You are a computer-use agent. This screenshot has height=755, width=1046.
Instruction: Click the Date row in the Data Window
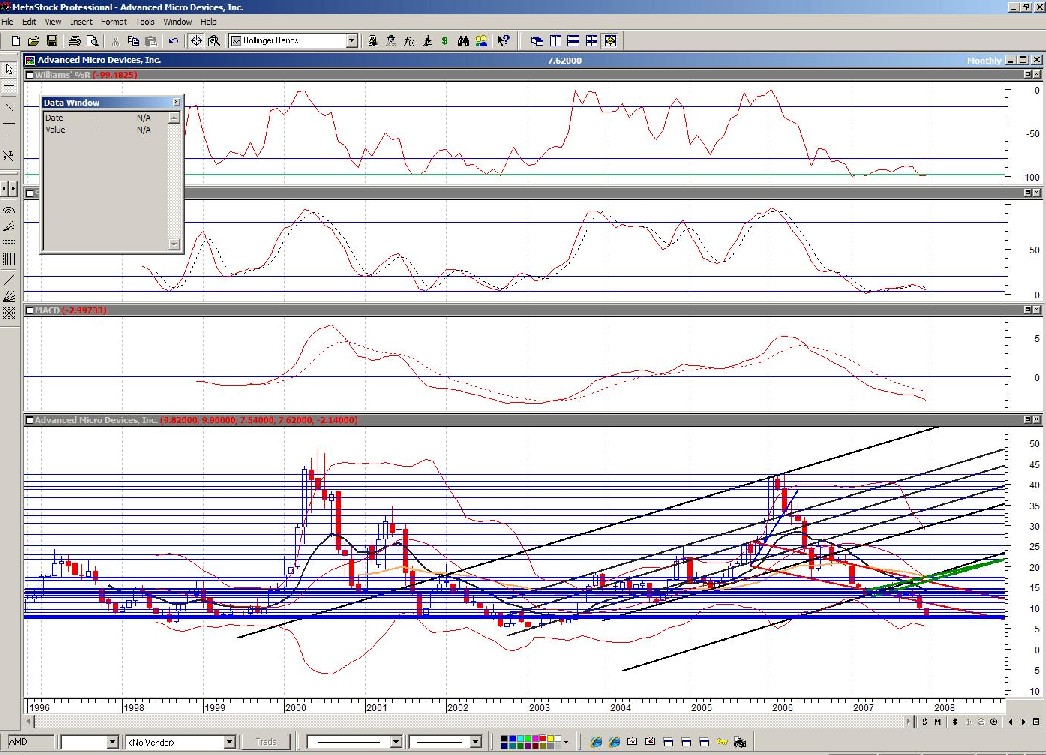coord(105,117)
